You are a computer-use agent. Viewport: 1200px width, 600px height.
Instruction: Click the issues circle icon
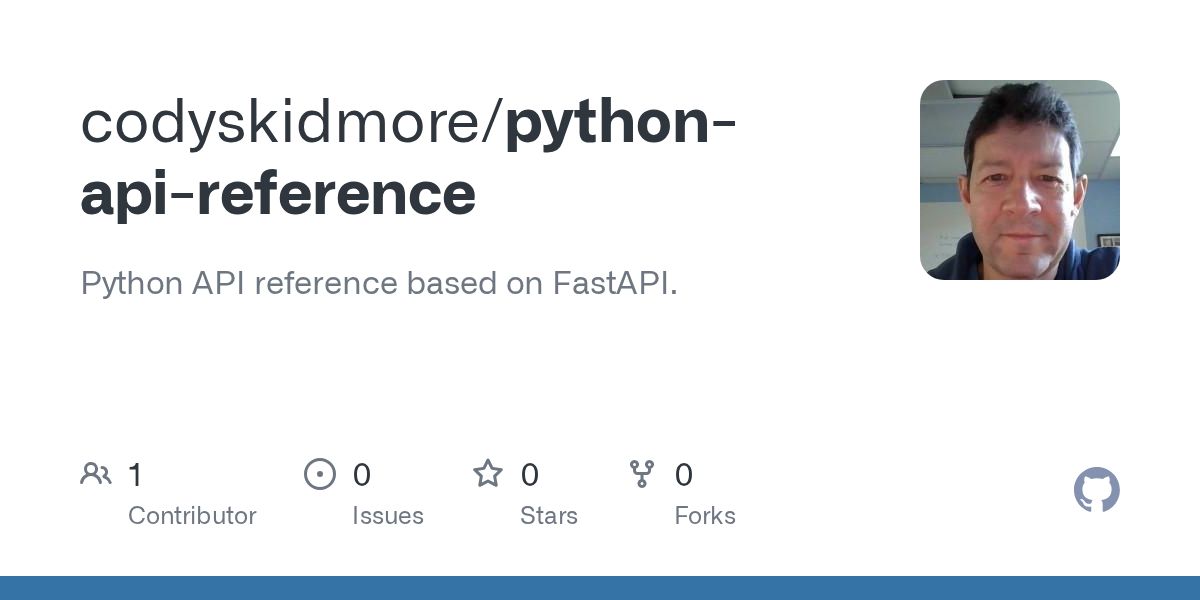pos(320,474)
